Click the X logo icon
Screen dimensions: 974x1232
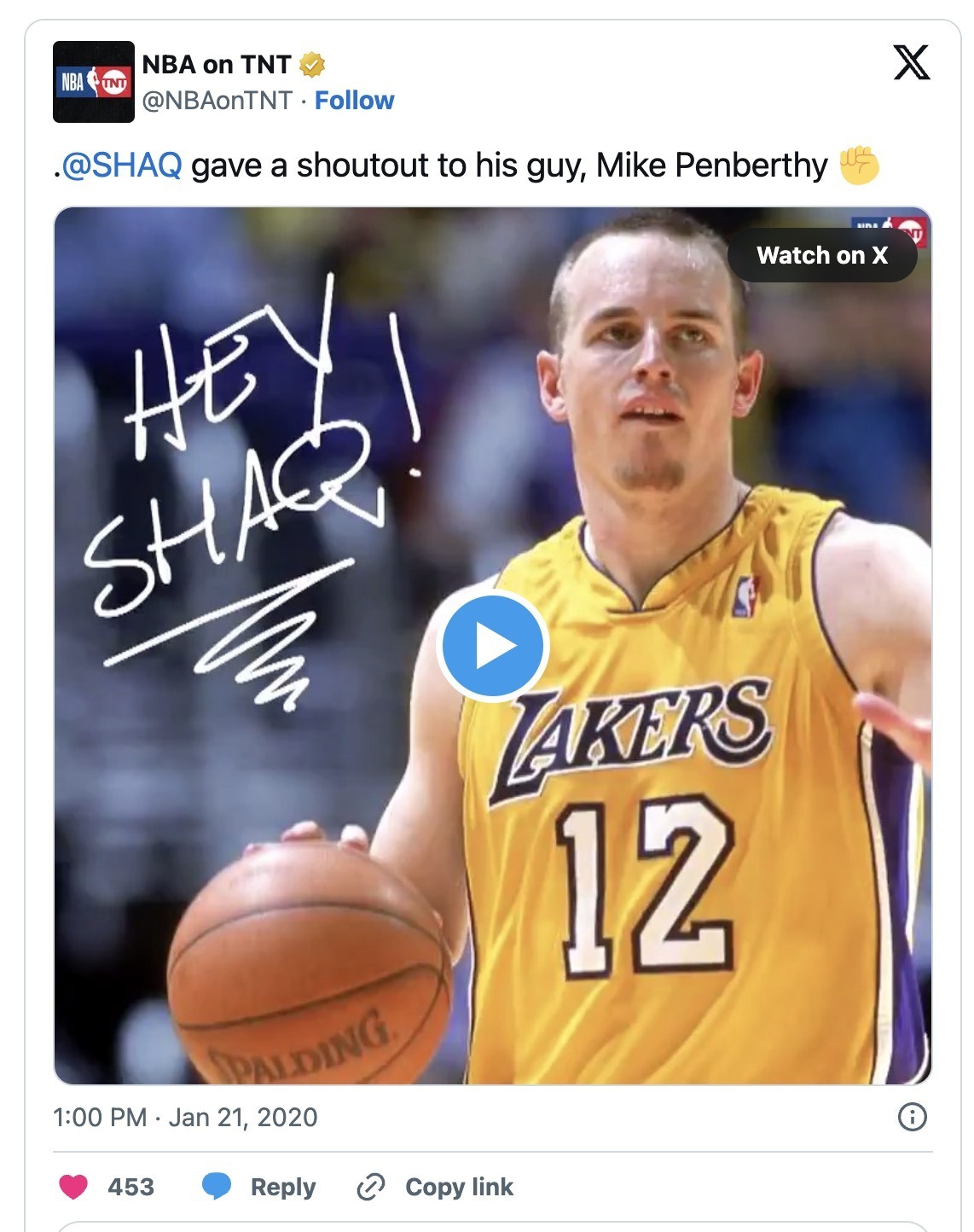click(911, 62)
